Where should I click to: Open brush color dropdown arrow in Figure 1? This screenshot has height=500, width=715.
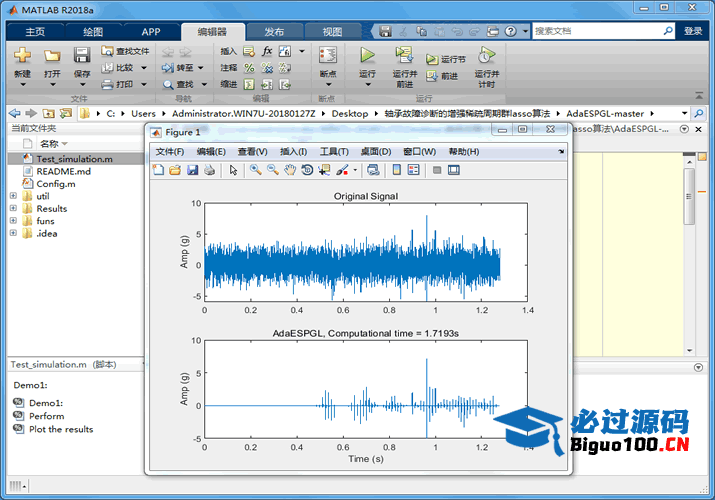pyautogui.click(x=355, y=170)
